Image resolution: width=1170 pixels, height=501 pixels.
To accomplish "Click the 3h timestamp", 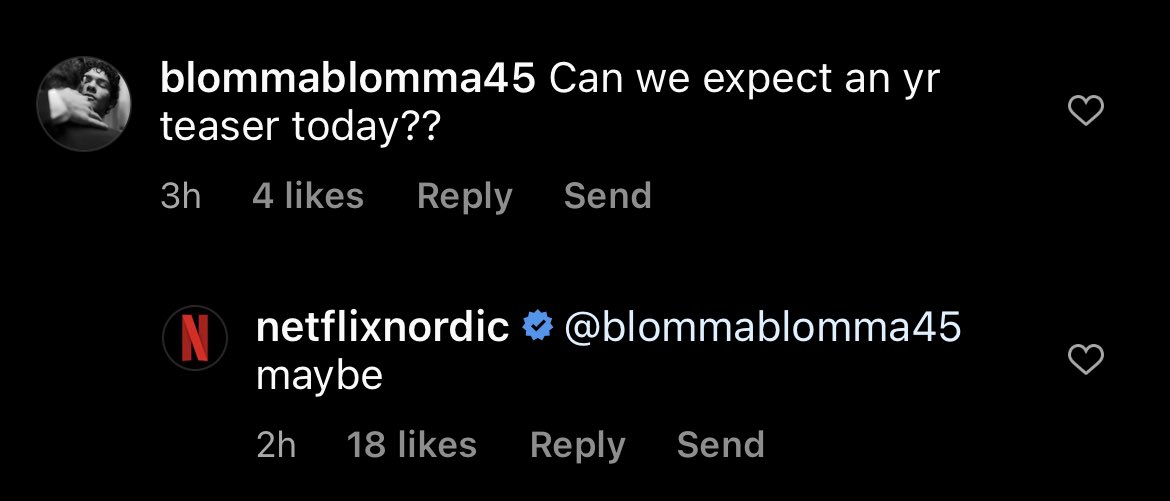I will [x=181, y=196].
